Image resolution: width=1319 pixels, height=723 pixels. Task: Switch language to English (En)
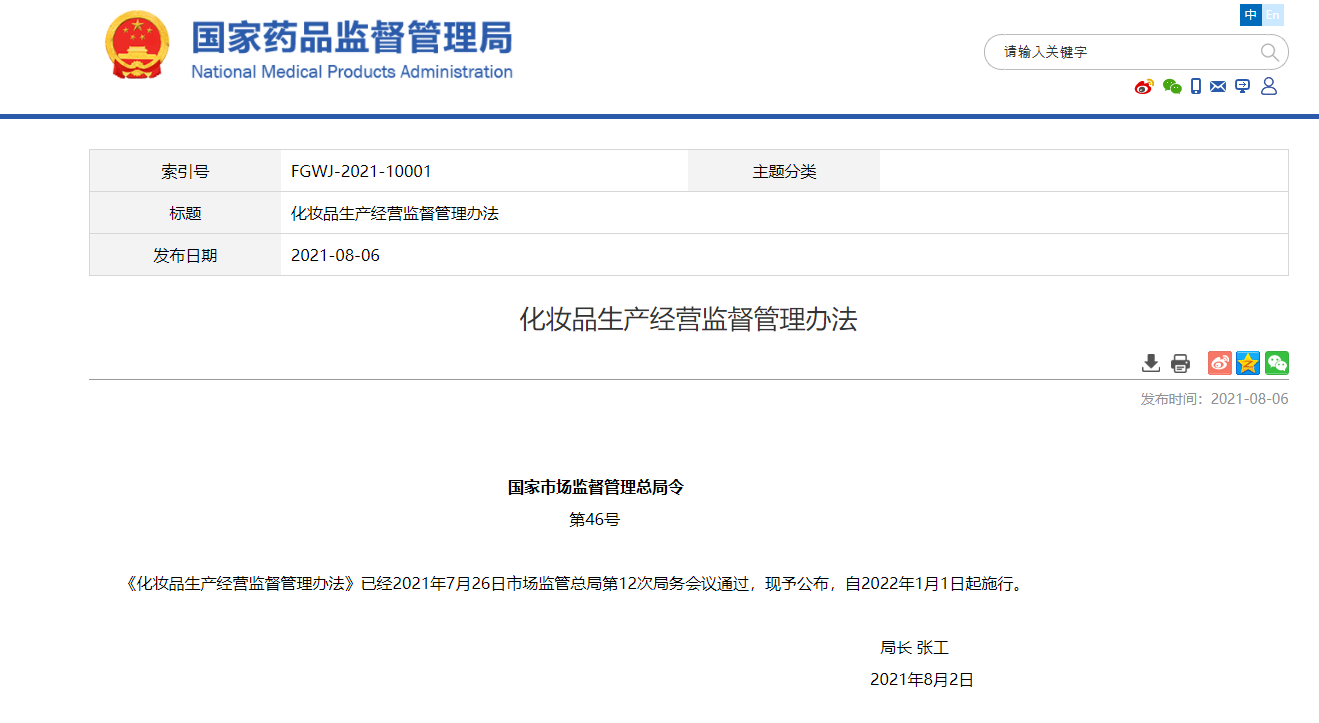[1273, 15]
